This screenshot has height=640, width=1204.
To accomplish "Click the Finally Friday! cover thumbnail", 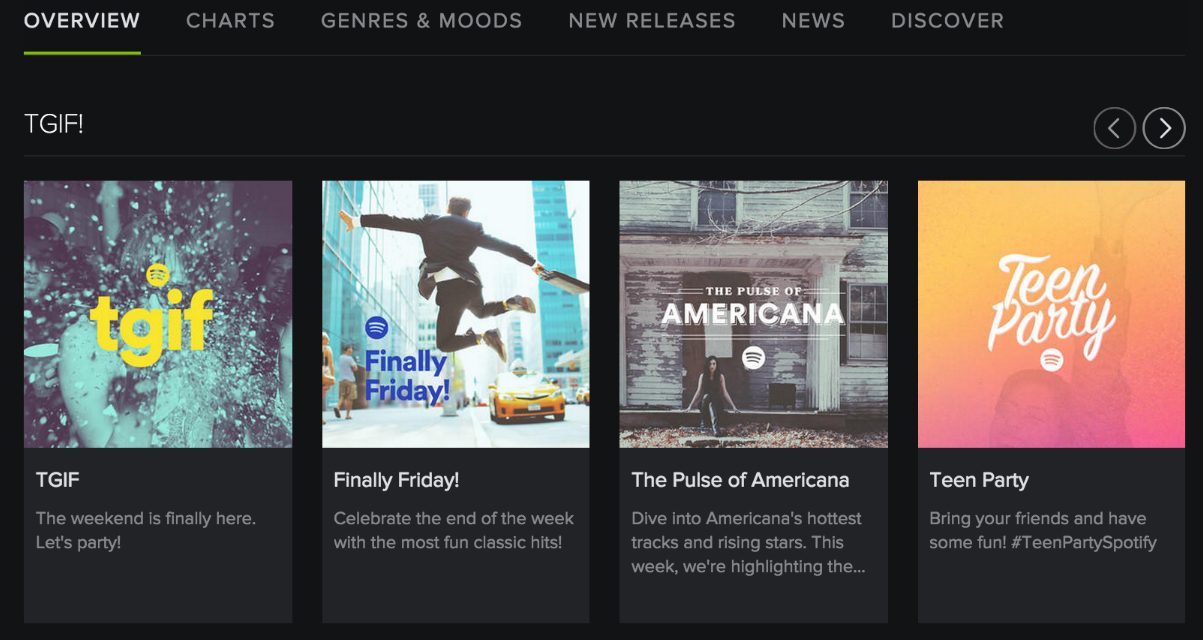I will (x=455, y=313).
